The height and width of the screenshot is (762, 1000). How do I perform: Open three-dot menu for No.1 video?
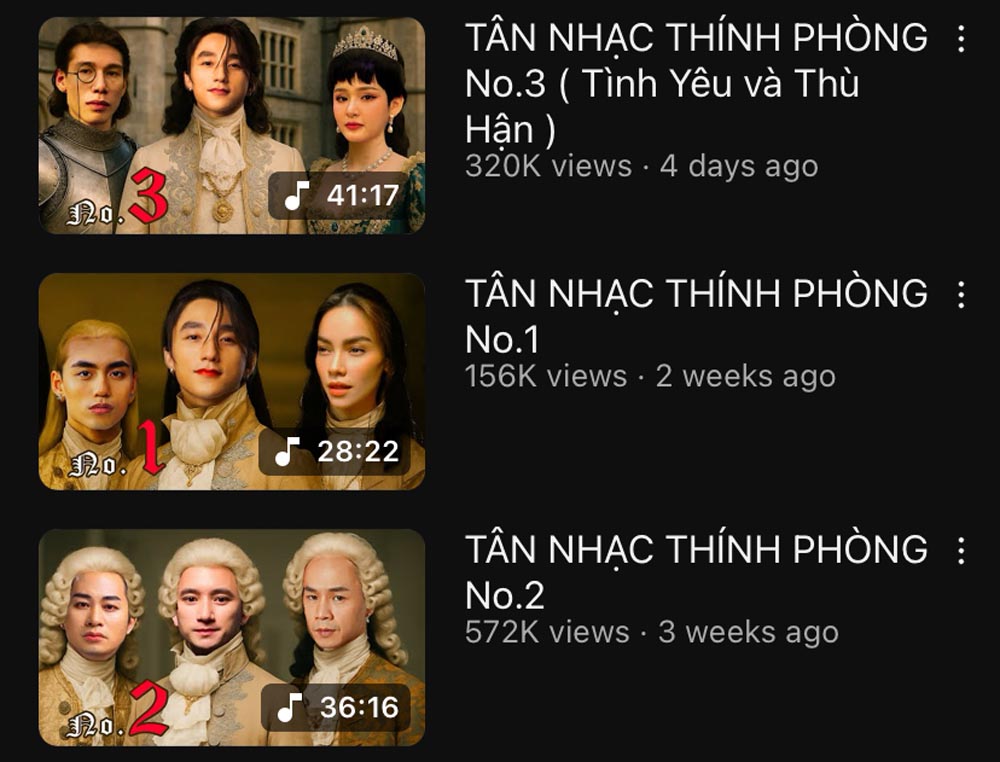click(960, 295)
